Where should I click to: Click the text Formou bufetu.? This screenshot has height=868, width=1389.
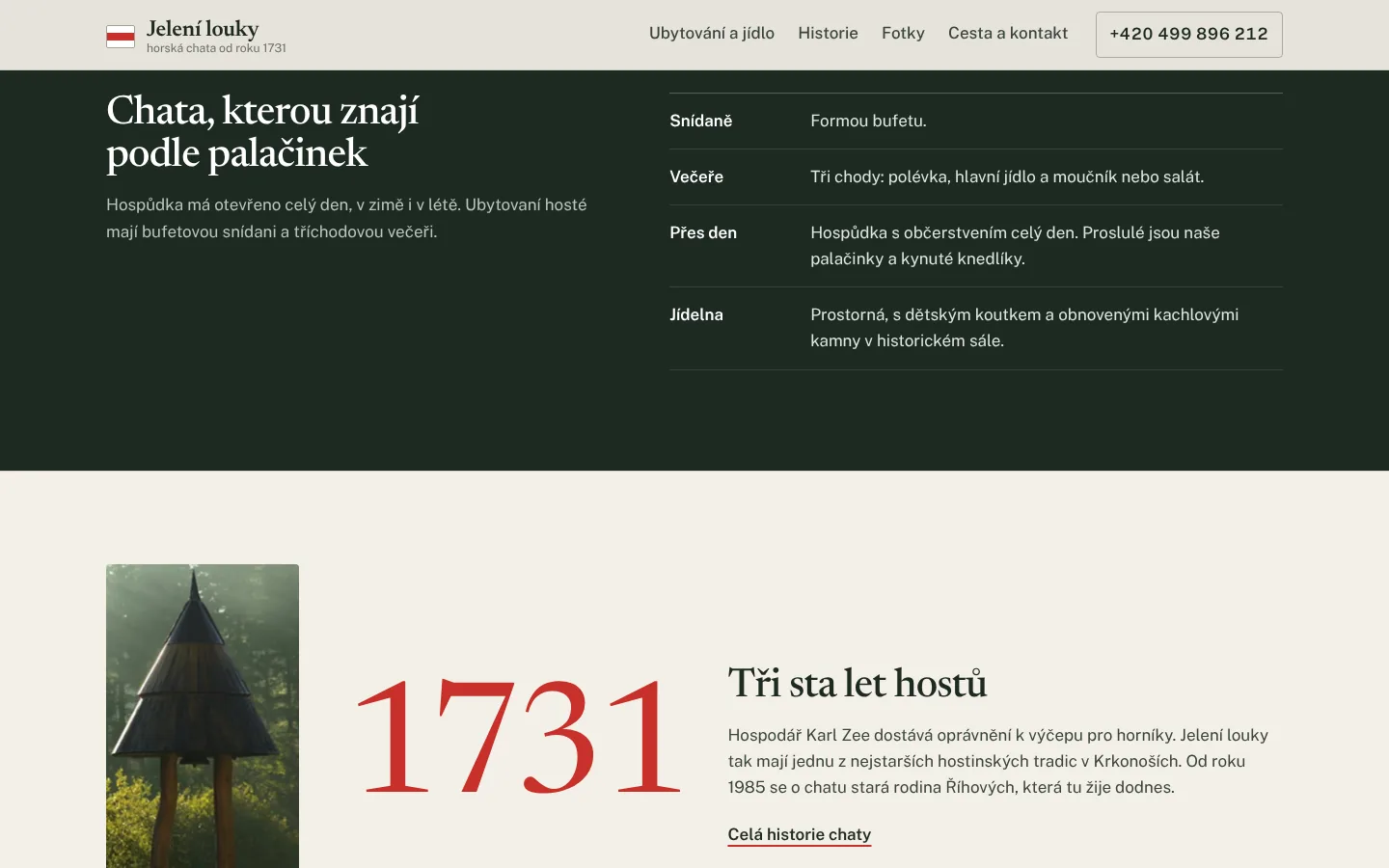[x=868, y=122]
